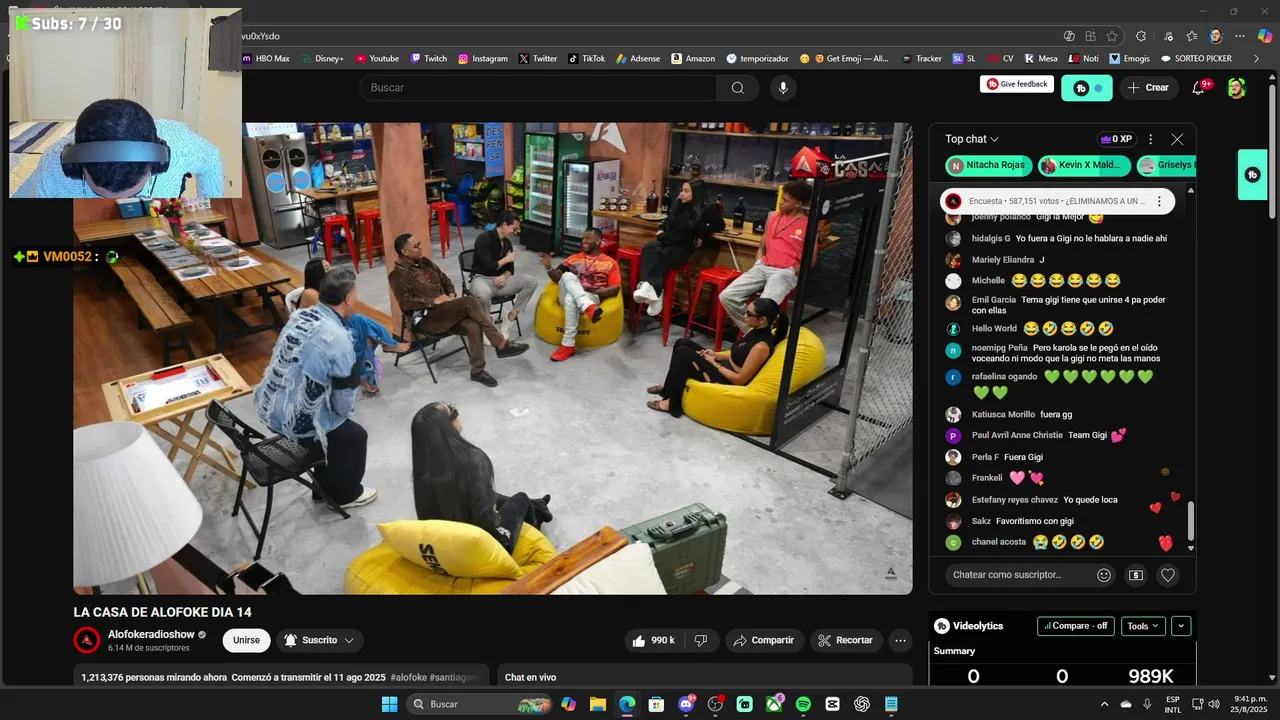Open browser settings three-dot menu

pos(1240,36)
